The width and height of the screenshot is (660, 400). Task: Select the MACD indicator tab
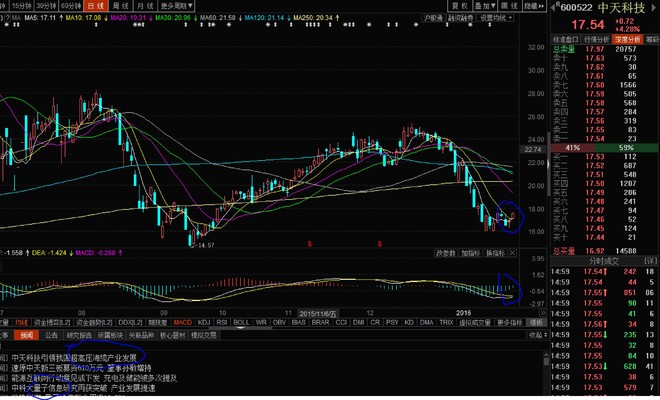click(x=183, y=323)
